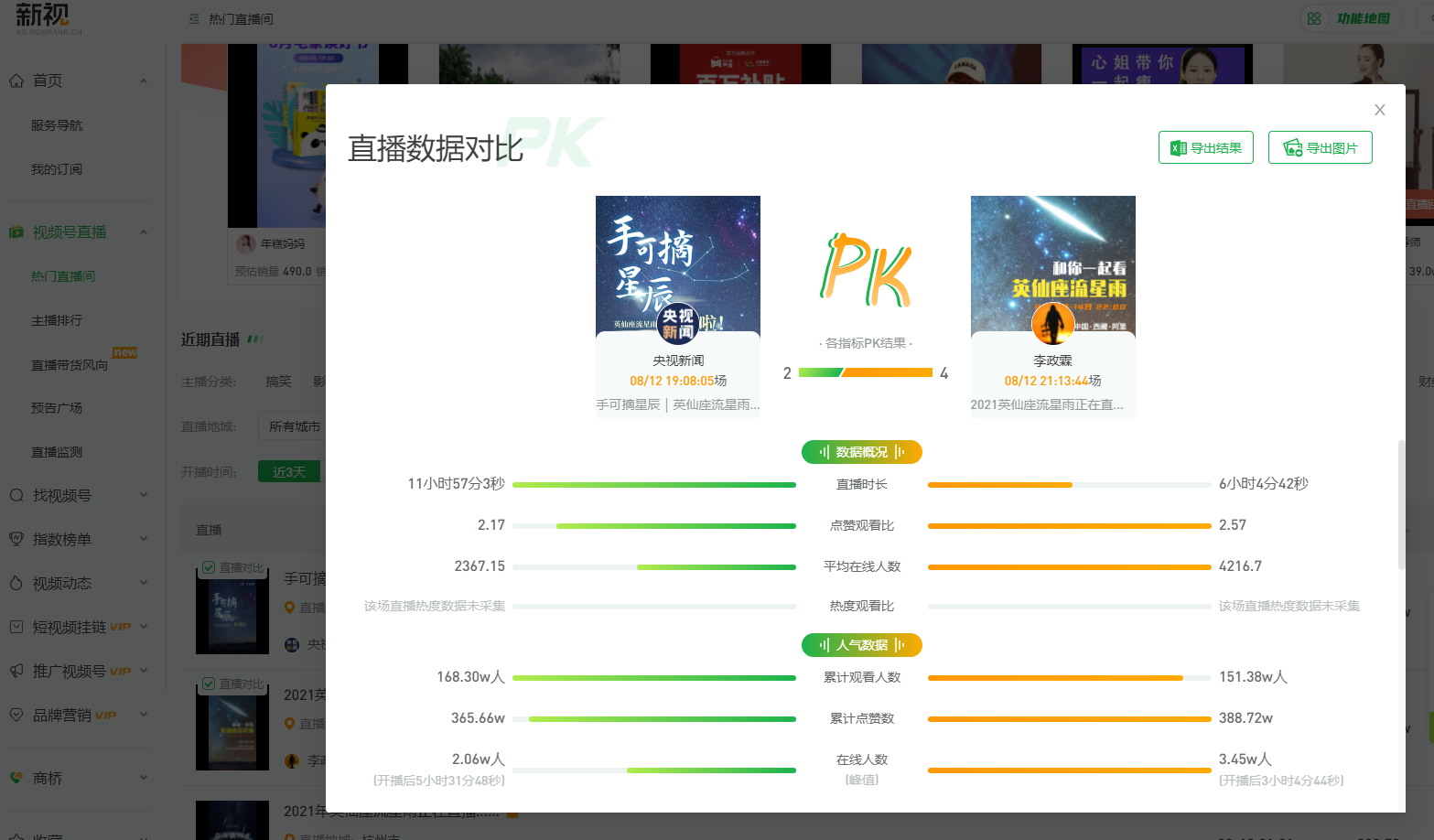Image resolution: width=1434 pixels, height=840 pixels.
Task: Select 热门直播间 in the sidebar
Action: 63,276
